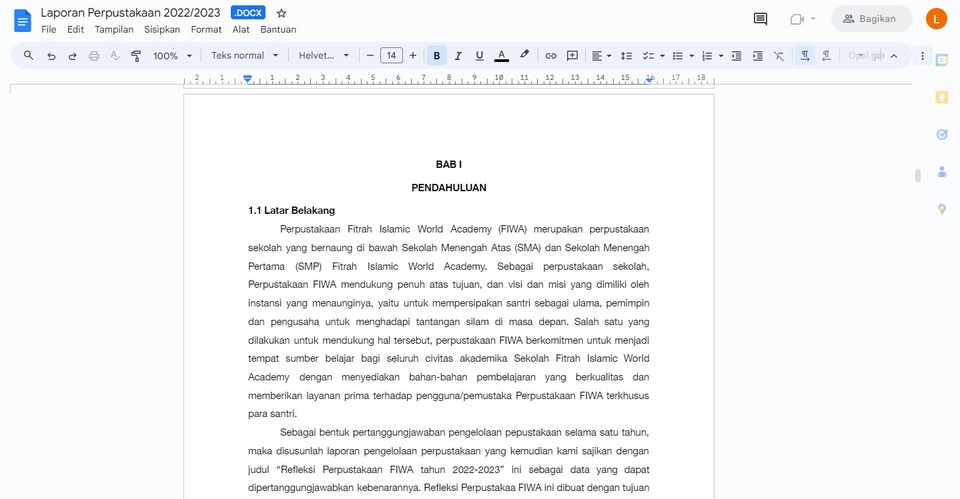Open Google Tasks side panel
The height and width of the screenshot is (499, 960).
942,135
